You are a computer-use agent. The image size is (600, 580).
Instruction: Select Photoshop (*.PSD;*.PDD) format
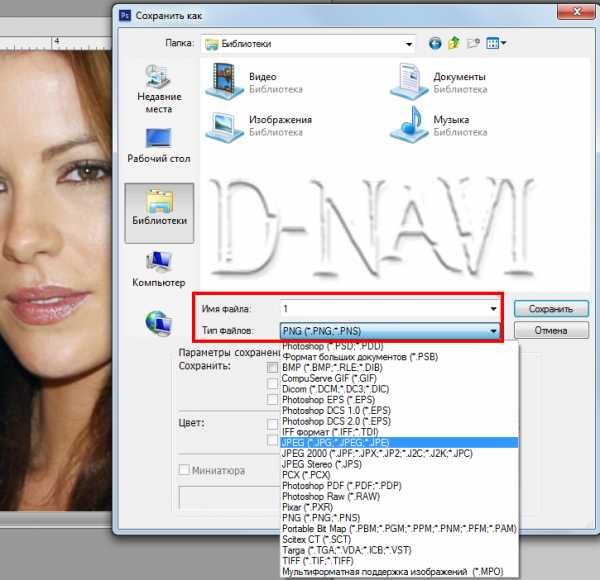[x=399, y=346]
